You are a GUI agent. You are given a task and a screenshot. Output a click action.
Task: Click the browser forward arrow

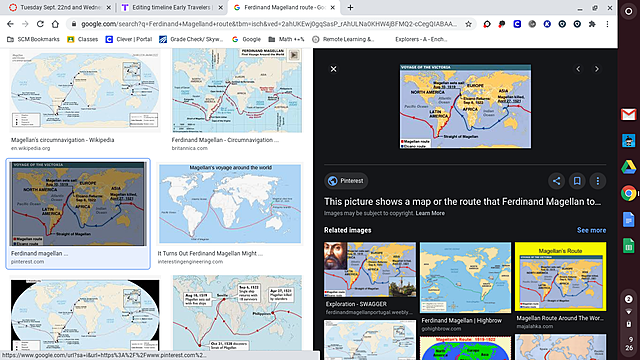pyautogui.click(x=25, y=24)
